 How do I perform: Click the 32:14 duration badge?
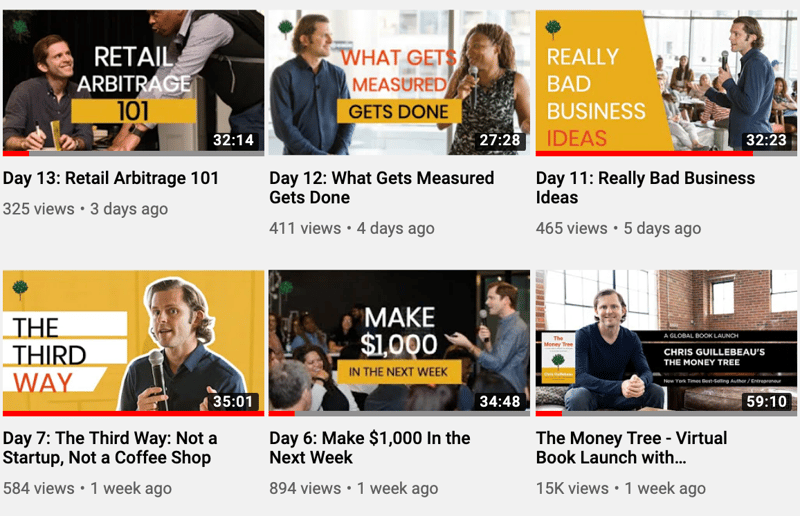tap(233, 140)
